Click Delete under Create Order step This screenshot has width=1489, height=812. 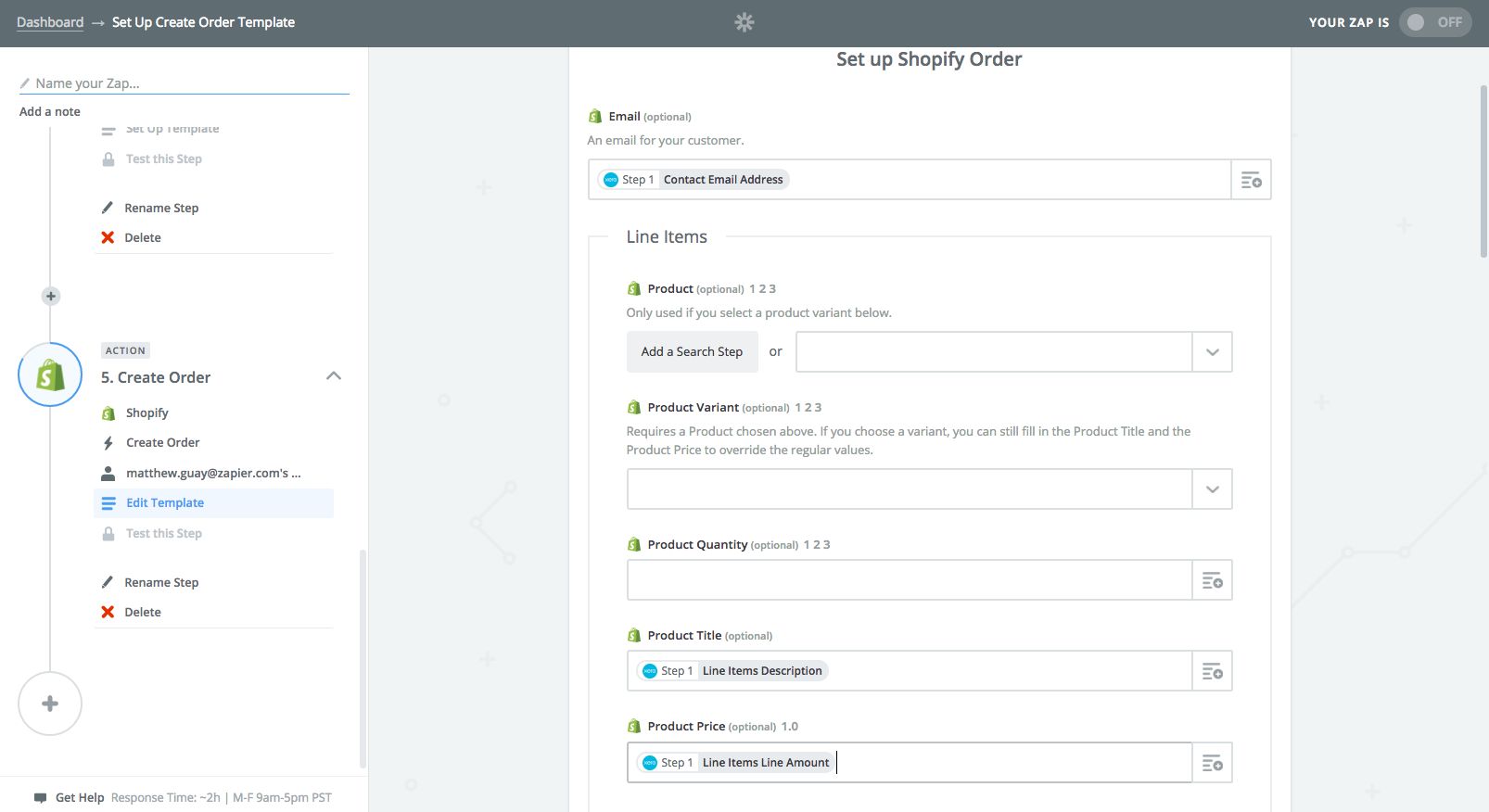click(143, 612)
